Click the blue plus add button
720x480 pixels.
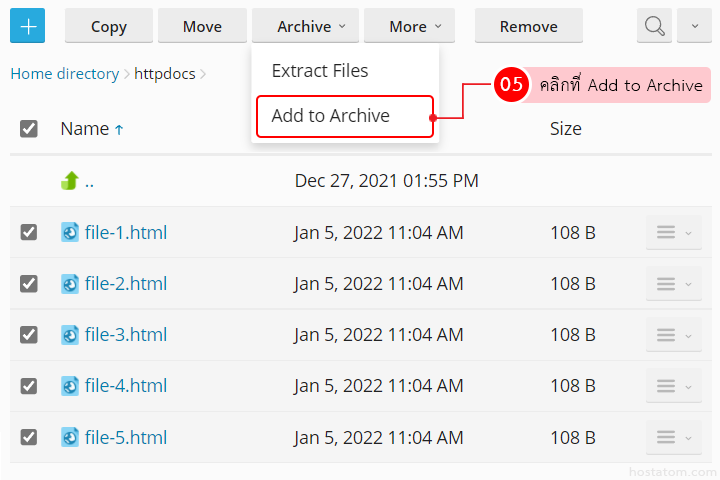(27, 27)
